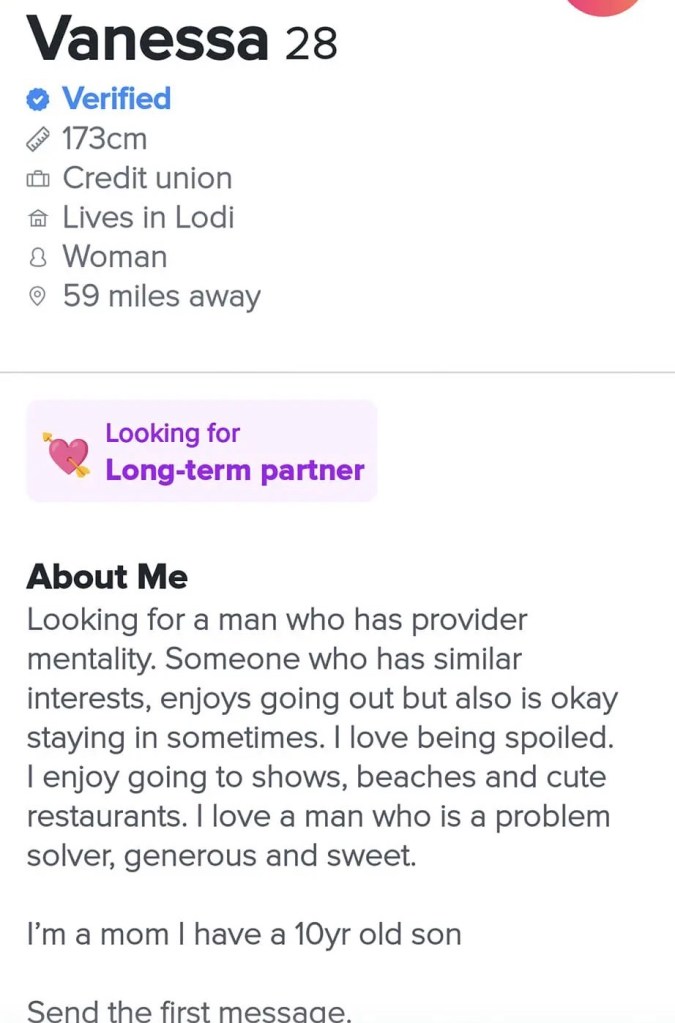Click the ruler height icon
The width and height of the screenshot is (675, 1023).
pos(38,139)
